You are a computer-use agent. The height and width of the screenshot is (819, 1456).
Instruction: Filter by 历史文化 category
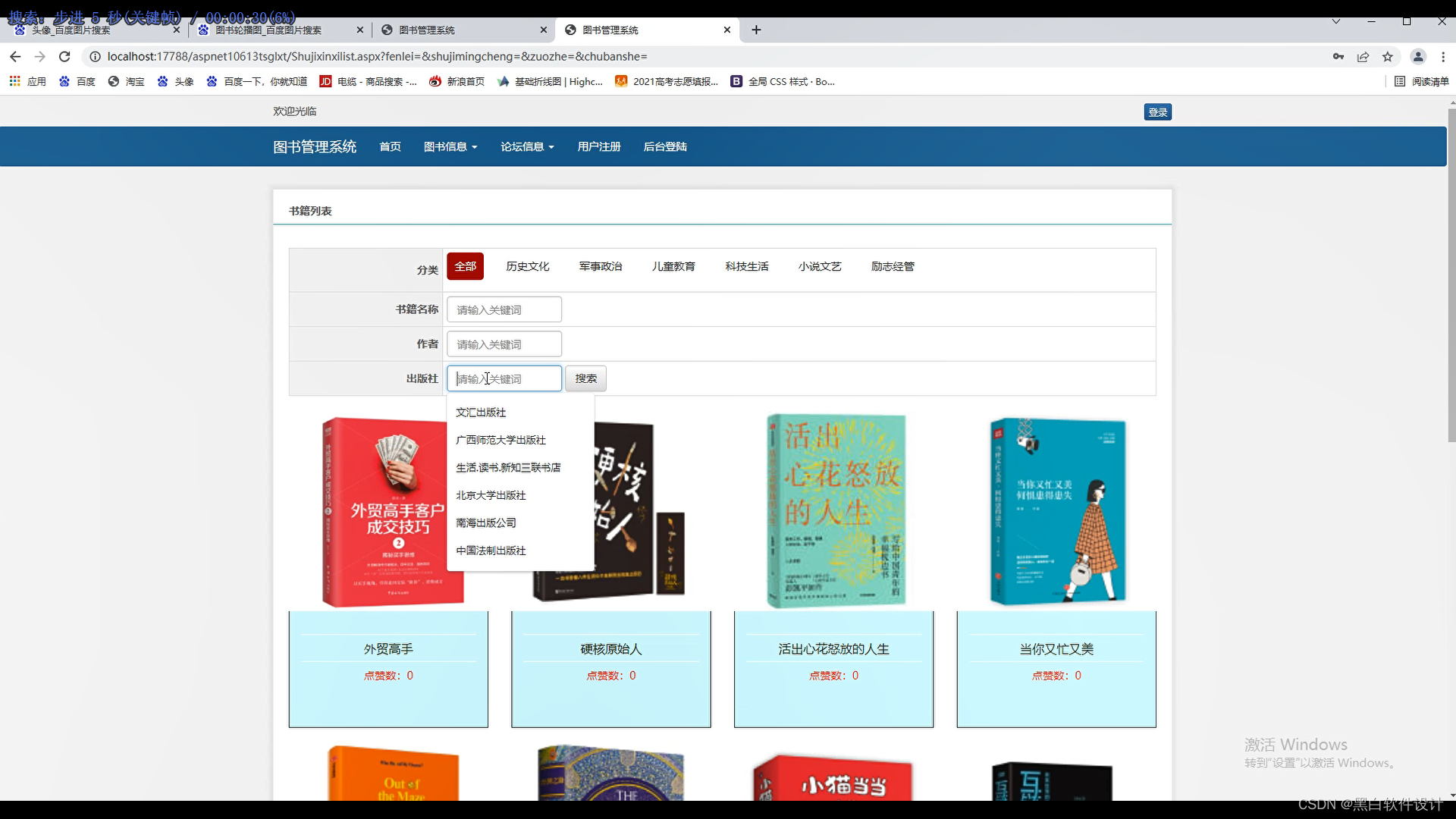[x=528, y=266]
